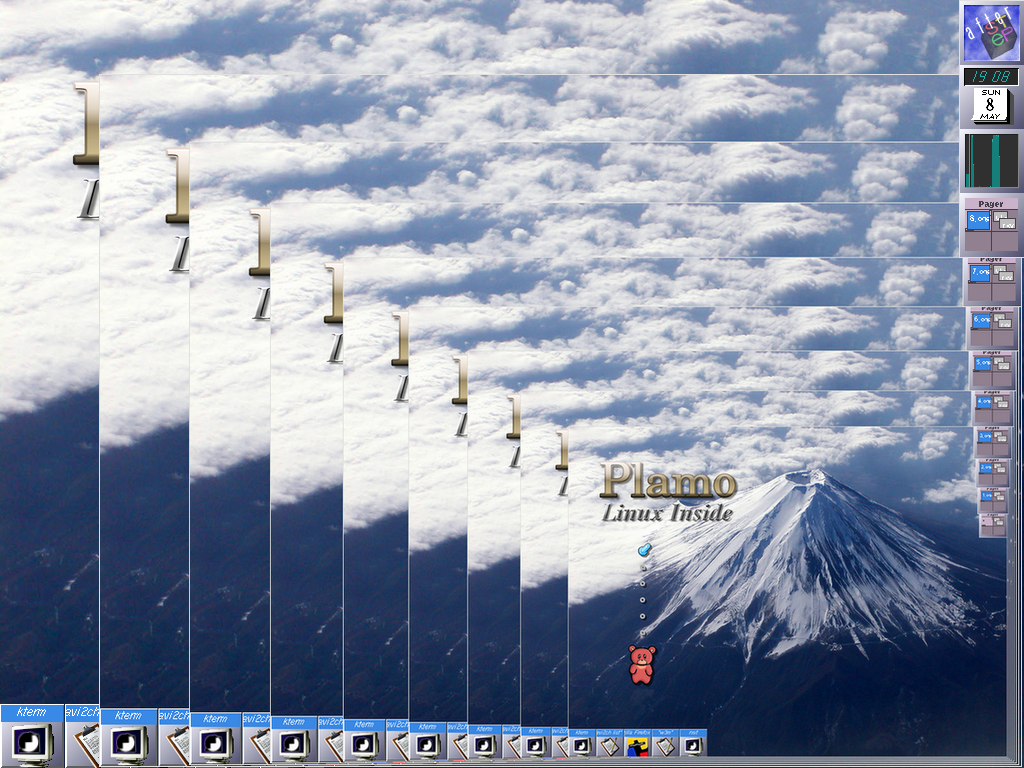Select the Pager cell labelled 7.png

click(980, 272)
